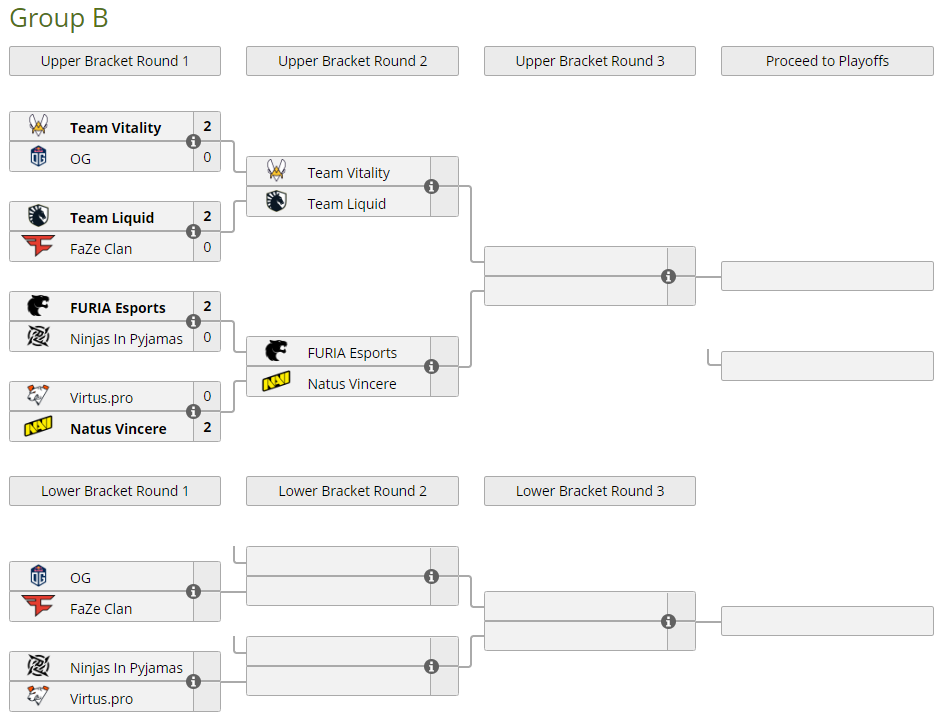Open info for Vitality vs Liquid Round 2 match
Screen dimensions: 943x719
[x=431, y=187]
